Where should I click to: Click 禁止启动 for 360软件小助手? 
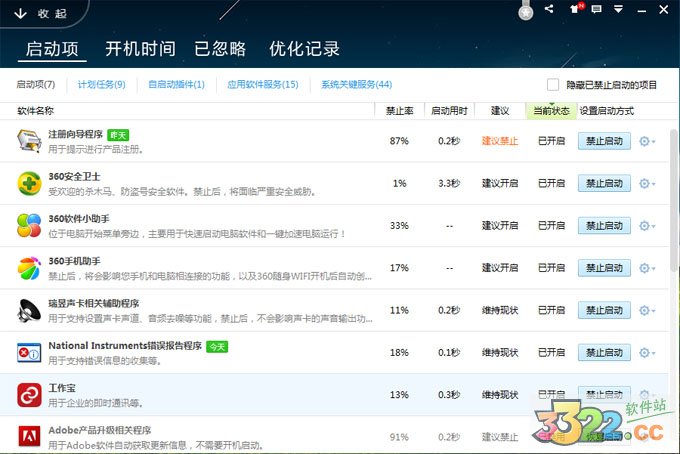coord(604,226)
